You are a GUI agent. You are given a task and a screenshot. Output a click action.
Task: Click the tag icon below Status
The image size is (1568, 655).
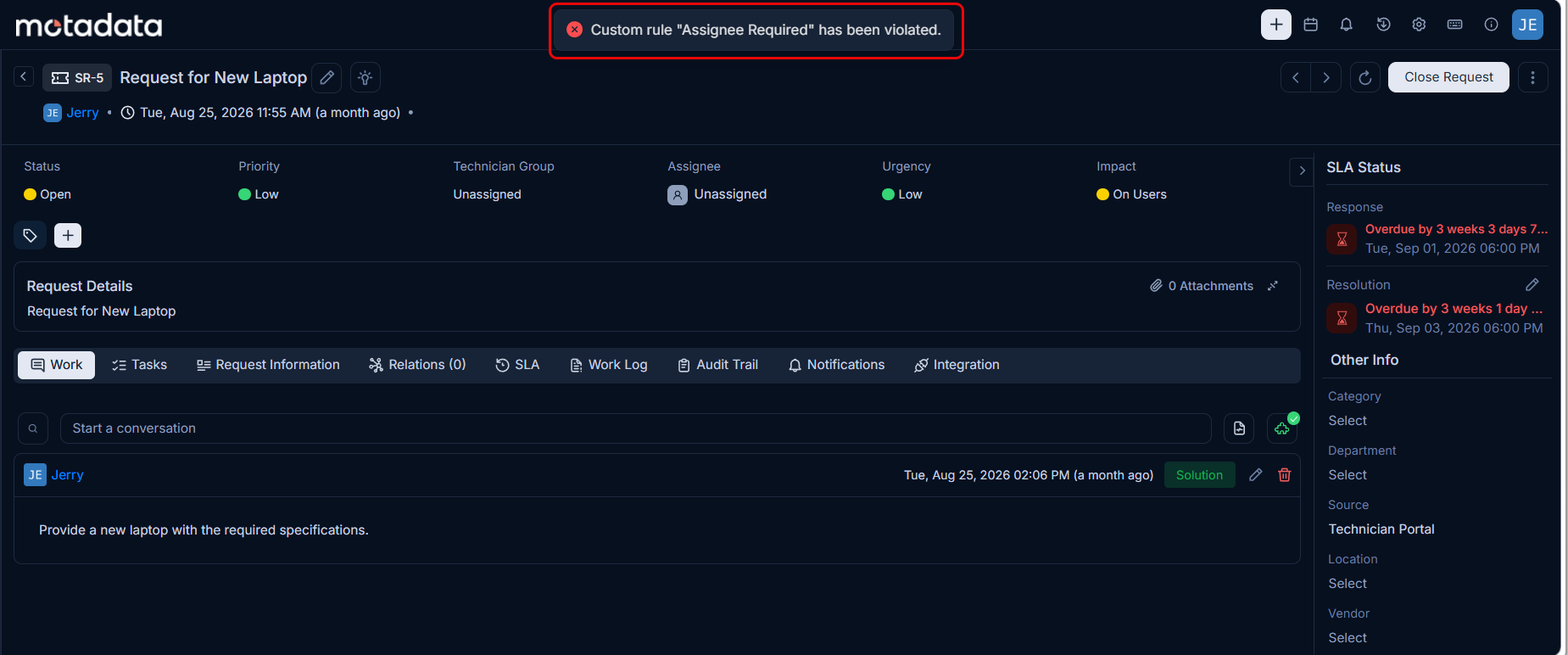[31, 235]
